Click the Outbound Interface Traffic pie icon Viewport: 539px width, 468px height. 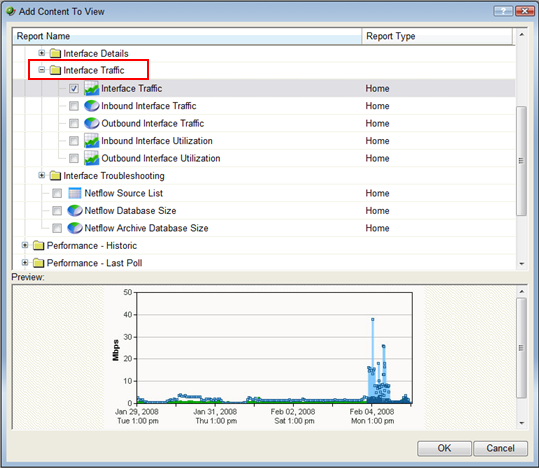pos(91,123)
